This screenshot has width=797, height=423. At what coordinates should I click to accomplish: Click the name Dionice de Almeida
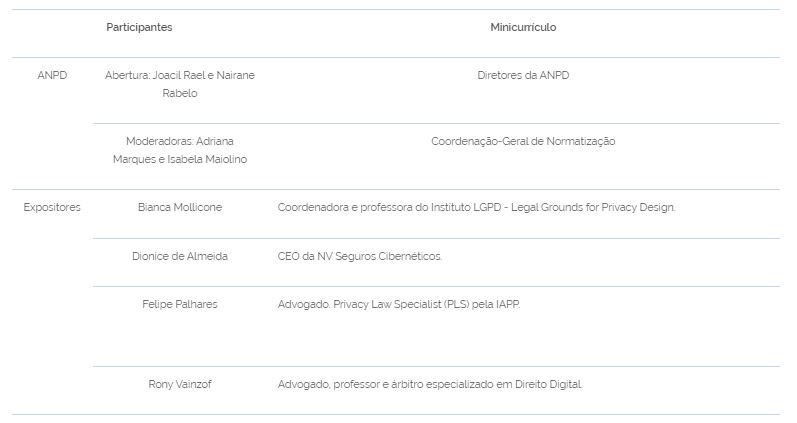(180, 257)
